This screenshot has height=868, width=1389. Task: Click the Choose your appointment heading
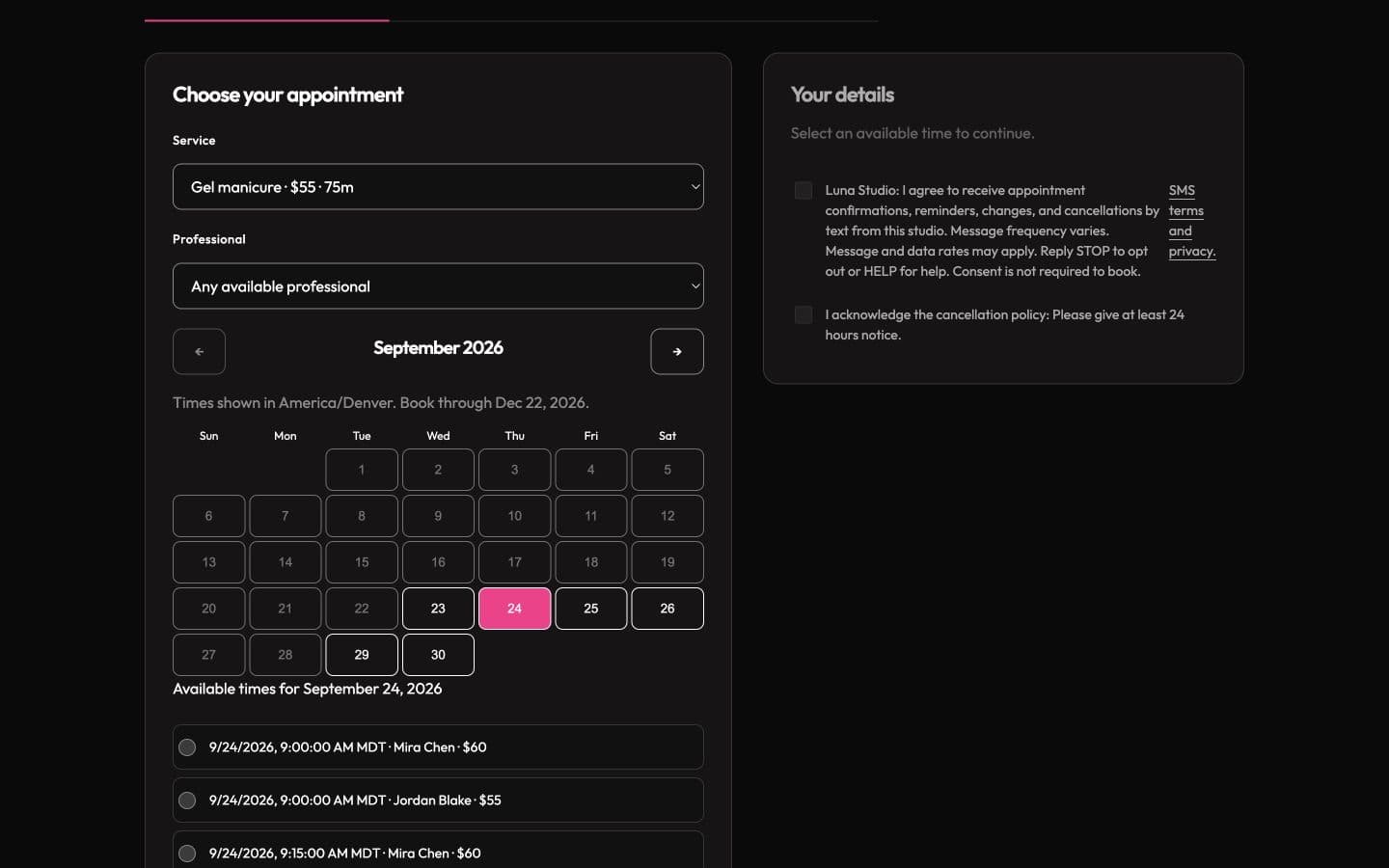coord(287,95)
